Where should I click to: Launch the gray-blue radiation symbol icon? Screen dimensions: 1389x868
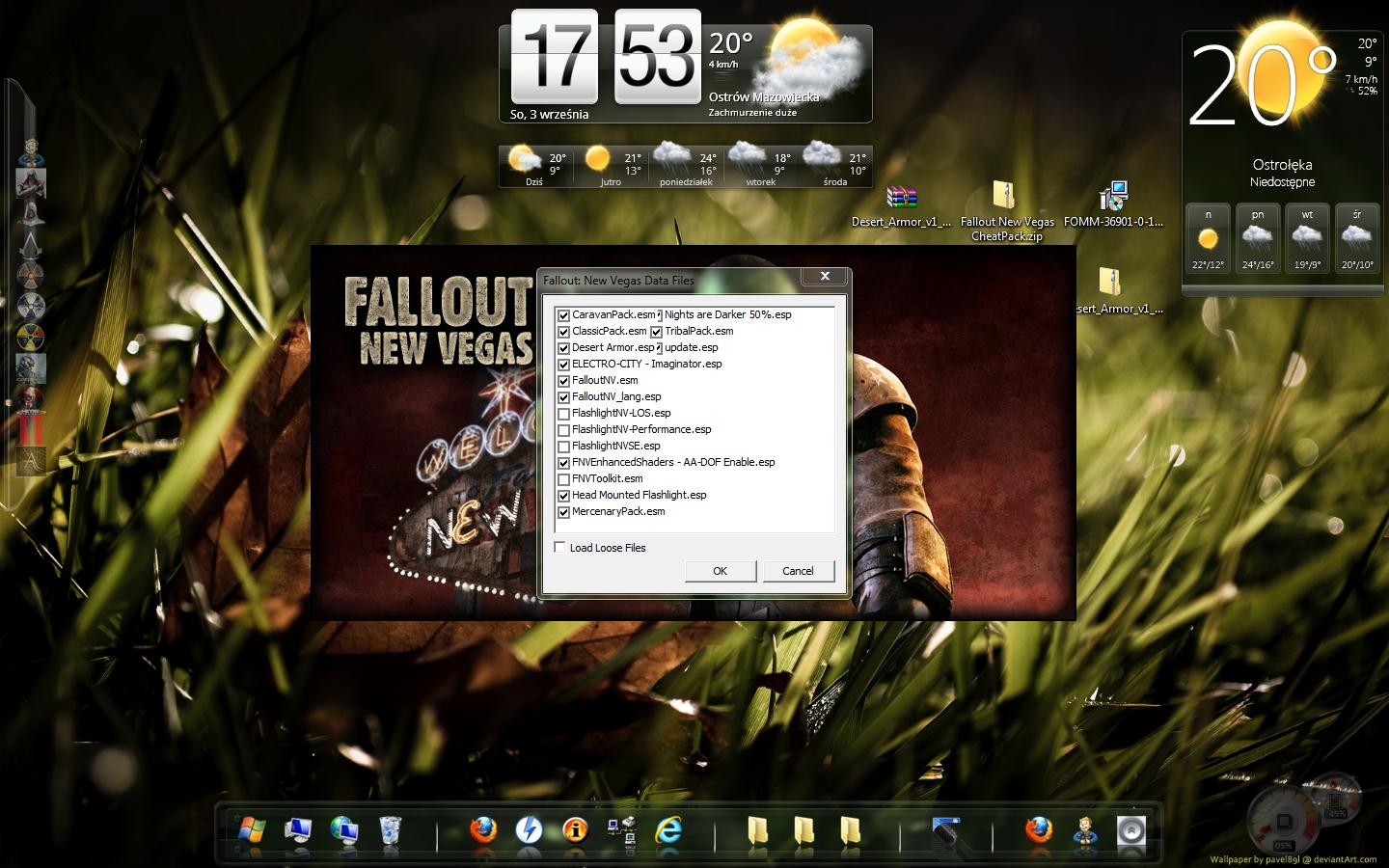30,308
